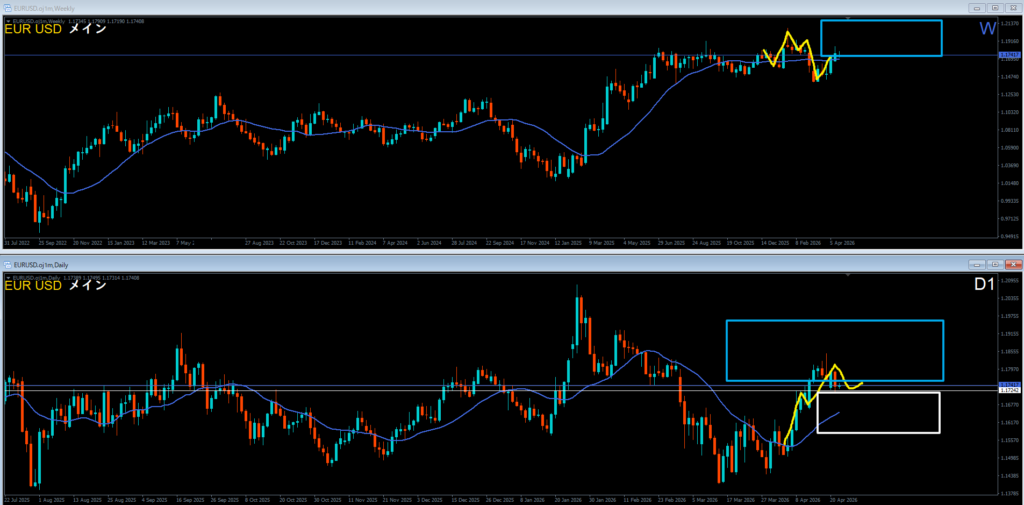Click the '20 Apr 2026' date on Daily time axis
The image size is (1024, 505).
[x=842, y=499]
